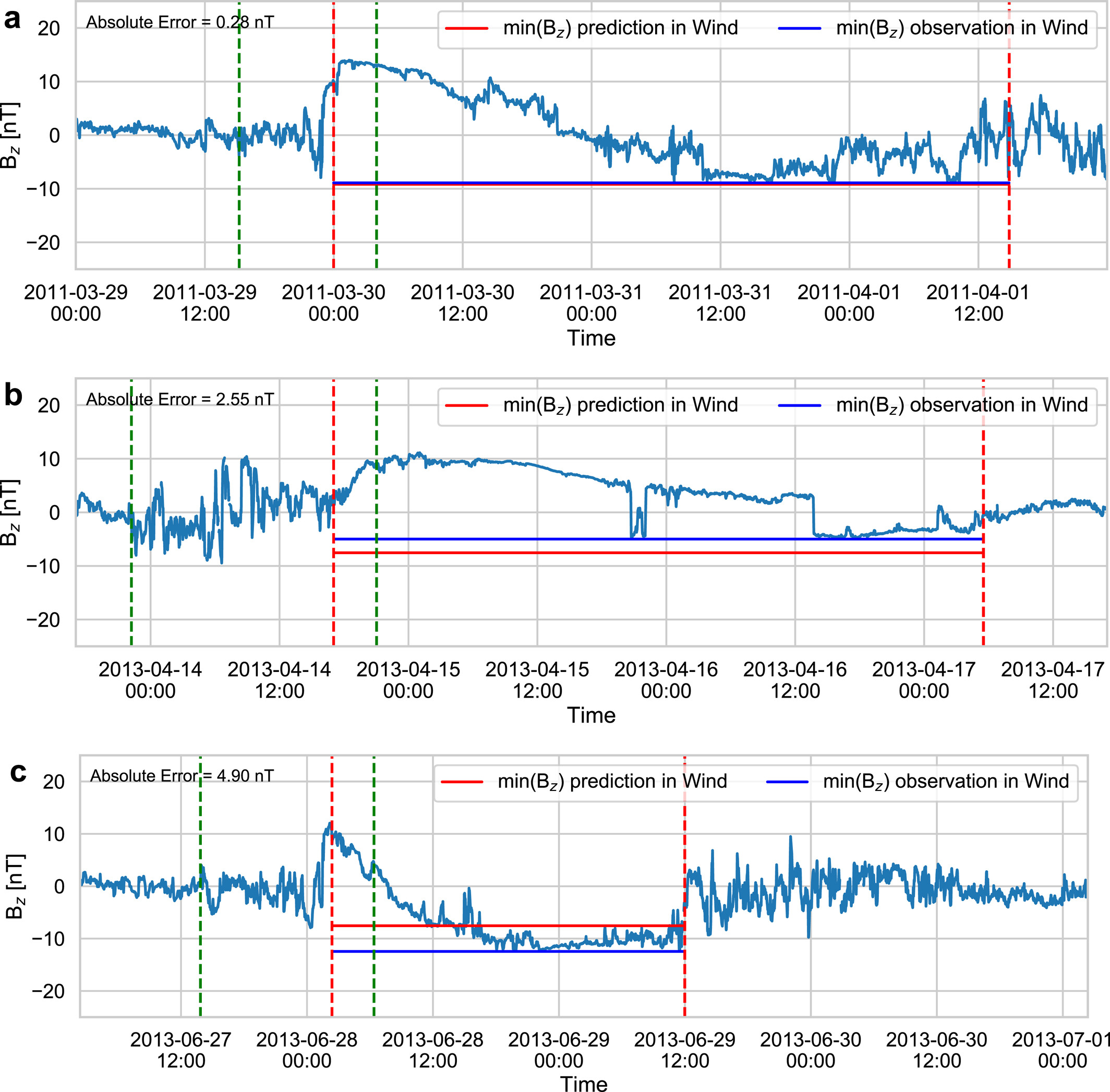Screen dimensions: 1110x1092
Task: Click blue observation legend swatch in panel c
Action: tap(788, 782)
